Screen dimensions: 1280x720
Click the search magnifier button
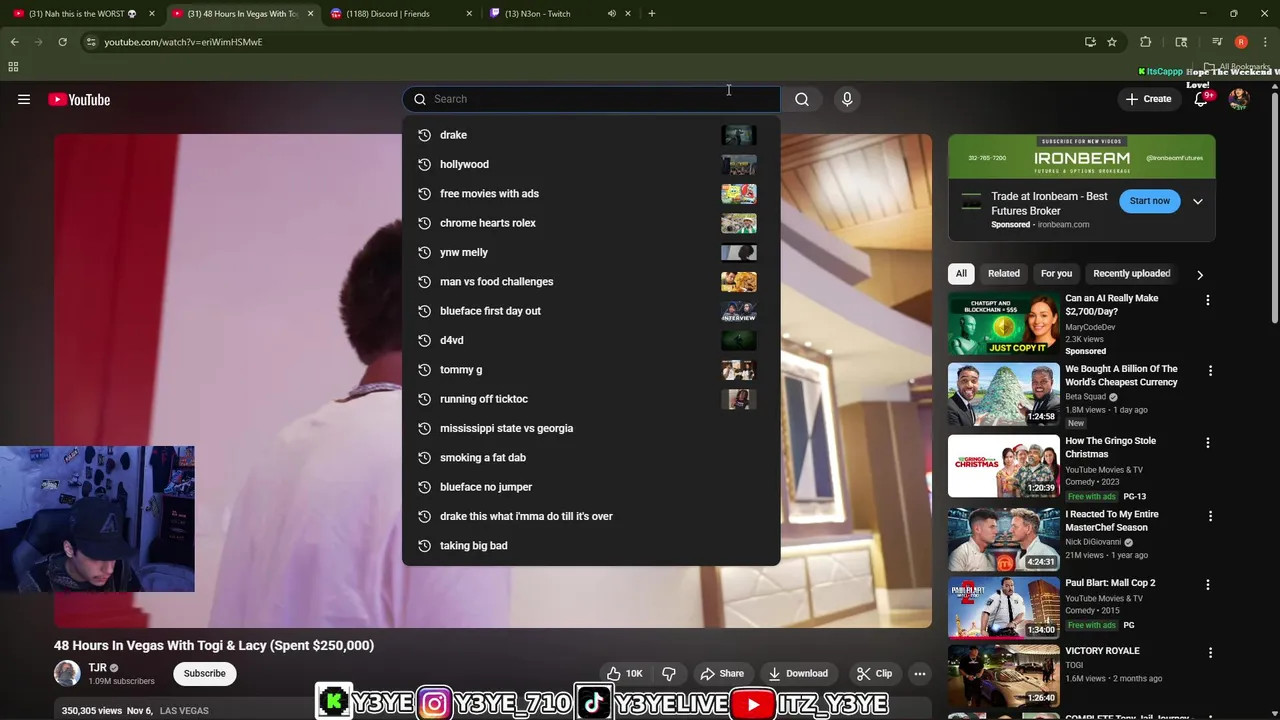click(802, 99)
